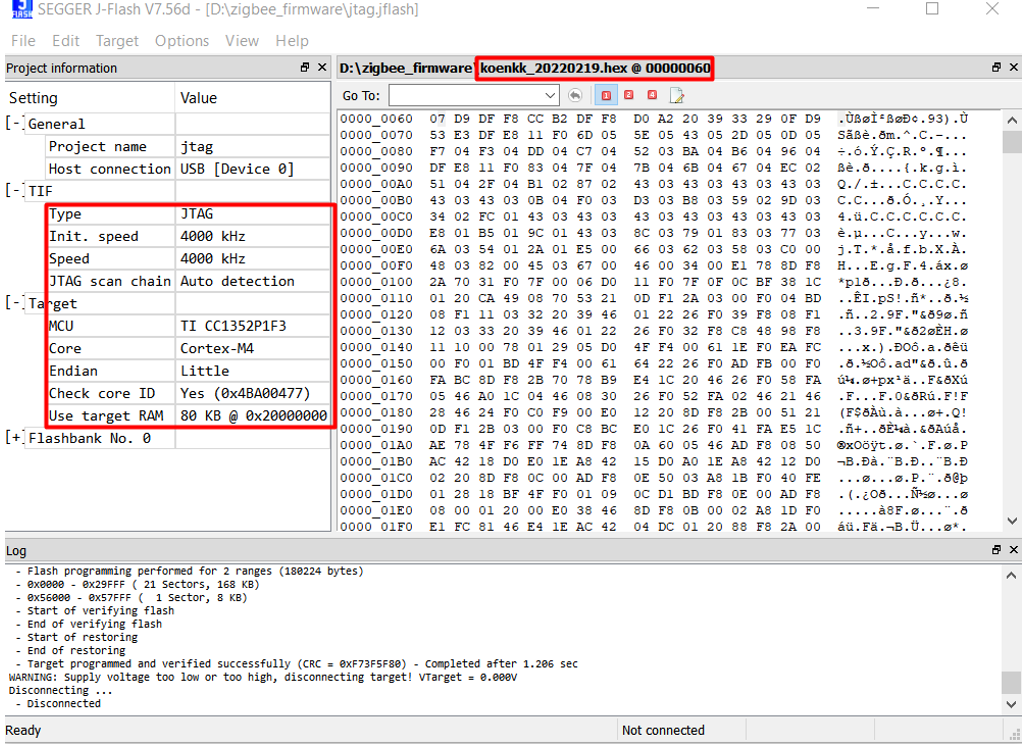Select JTAG scan chain value 'Auto detection'
Image resolution: width=1022 pixels, height=744 pixels.
click(237, 281)
